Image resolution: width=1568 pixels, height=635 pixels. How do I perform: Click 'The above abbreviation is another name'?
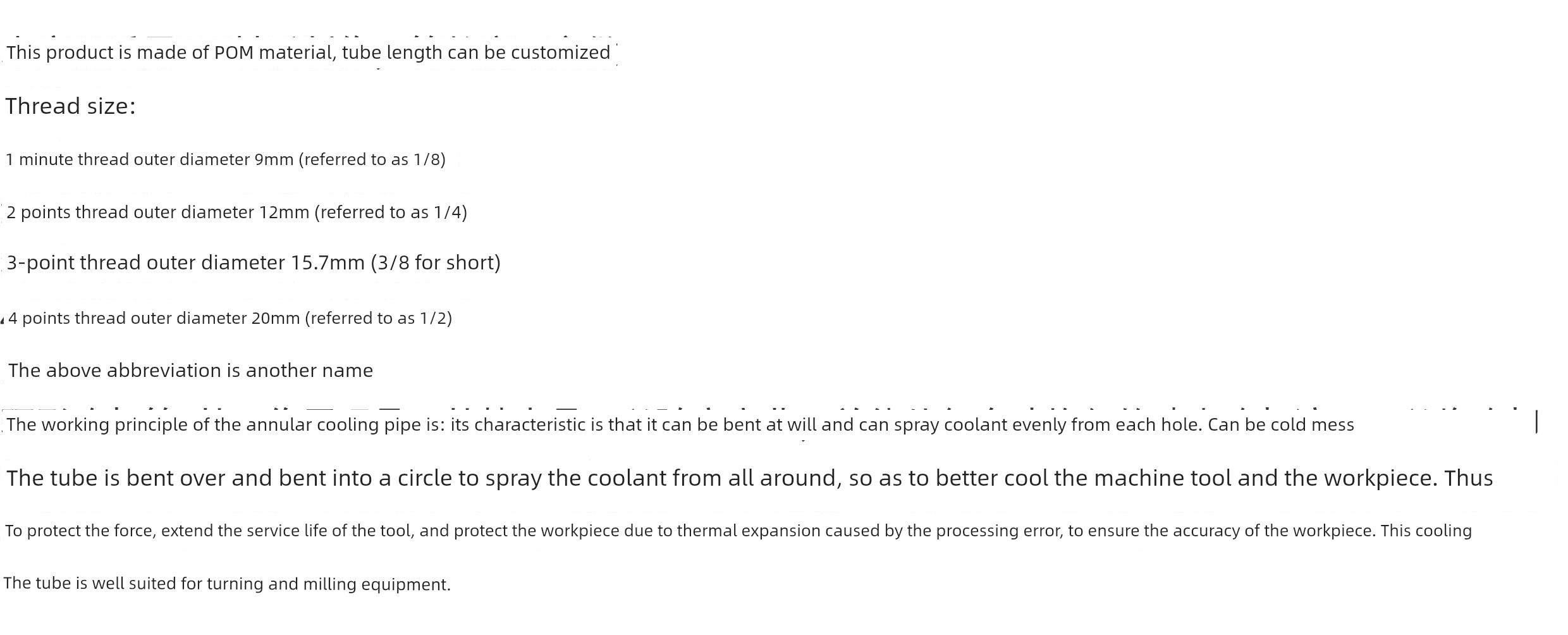[190, 371]
